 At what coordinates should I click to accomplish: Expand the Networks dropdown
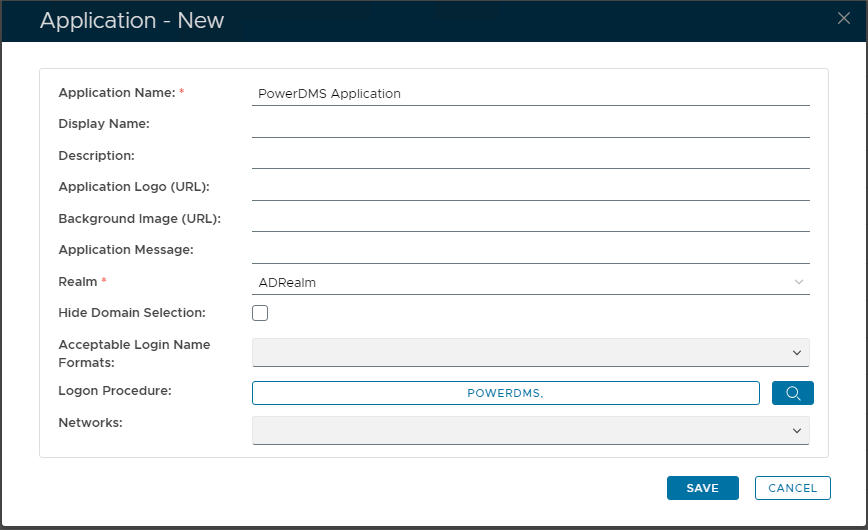(x=530, y=430)
